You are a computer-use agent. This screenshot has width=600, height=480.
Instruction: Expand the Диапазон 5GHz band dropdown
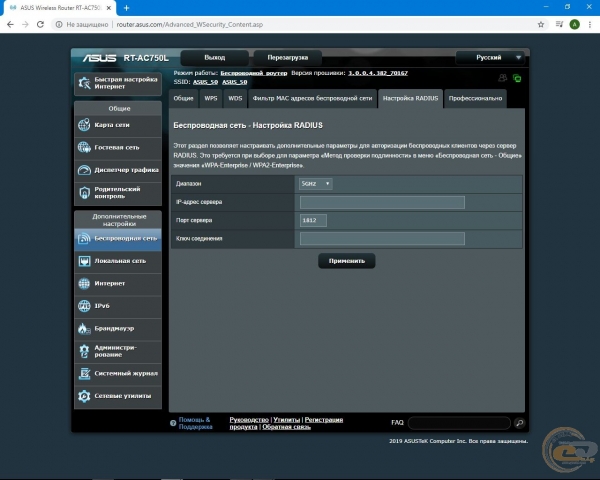click(x=315, y=184)
